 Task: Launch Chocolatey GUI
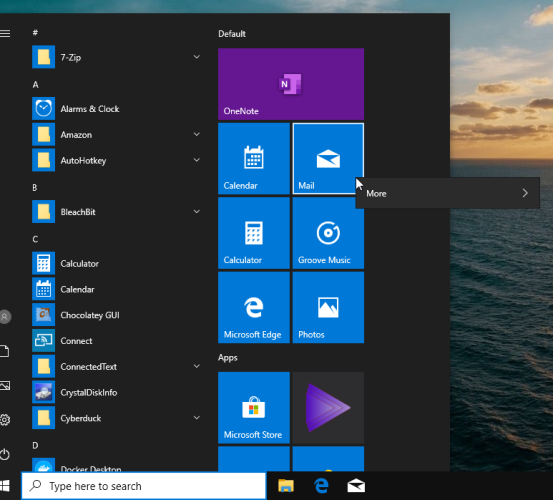point(116,315)
